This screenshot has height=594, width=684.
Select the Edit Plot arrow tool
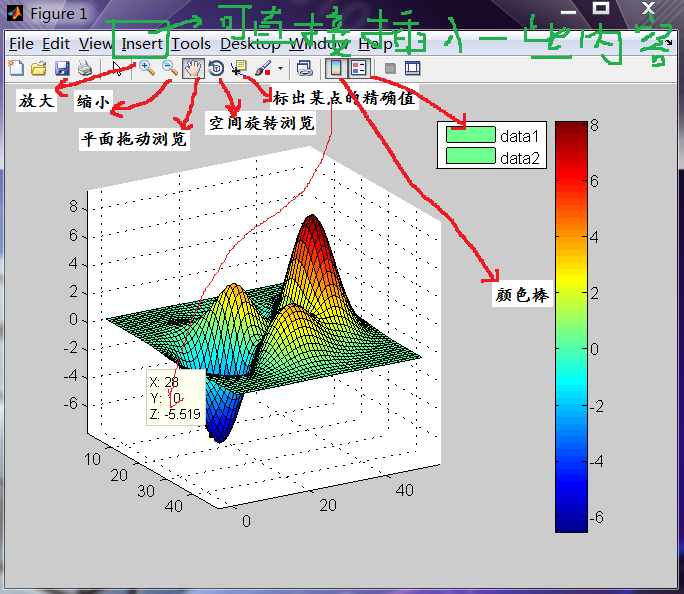(116, 68)
